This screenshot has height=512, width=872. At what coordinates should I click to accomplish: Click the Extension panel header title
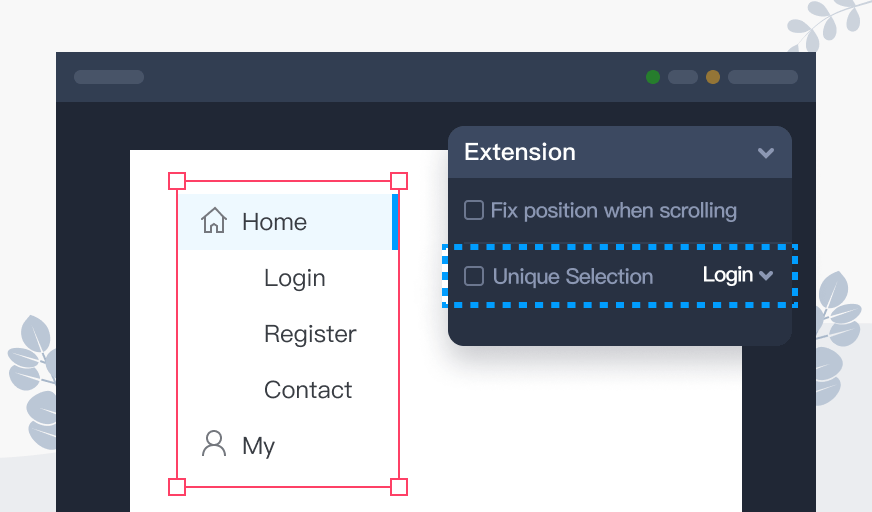(x=520, y=152)
